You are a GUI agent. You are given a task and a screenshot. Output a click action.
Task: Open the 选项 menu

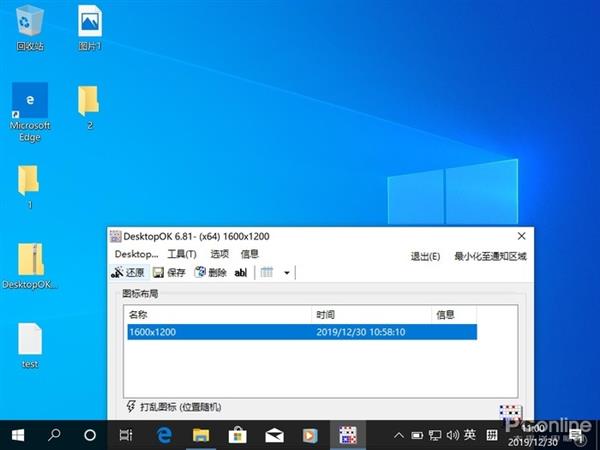219,254
